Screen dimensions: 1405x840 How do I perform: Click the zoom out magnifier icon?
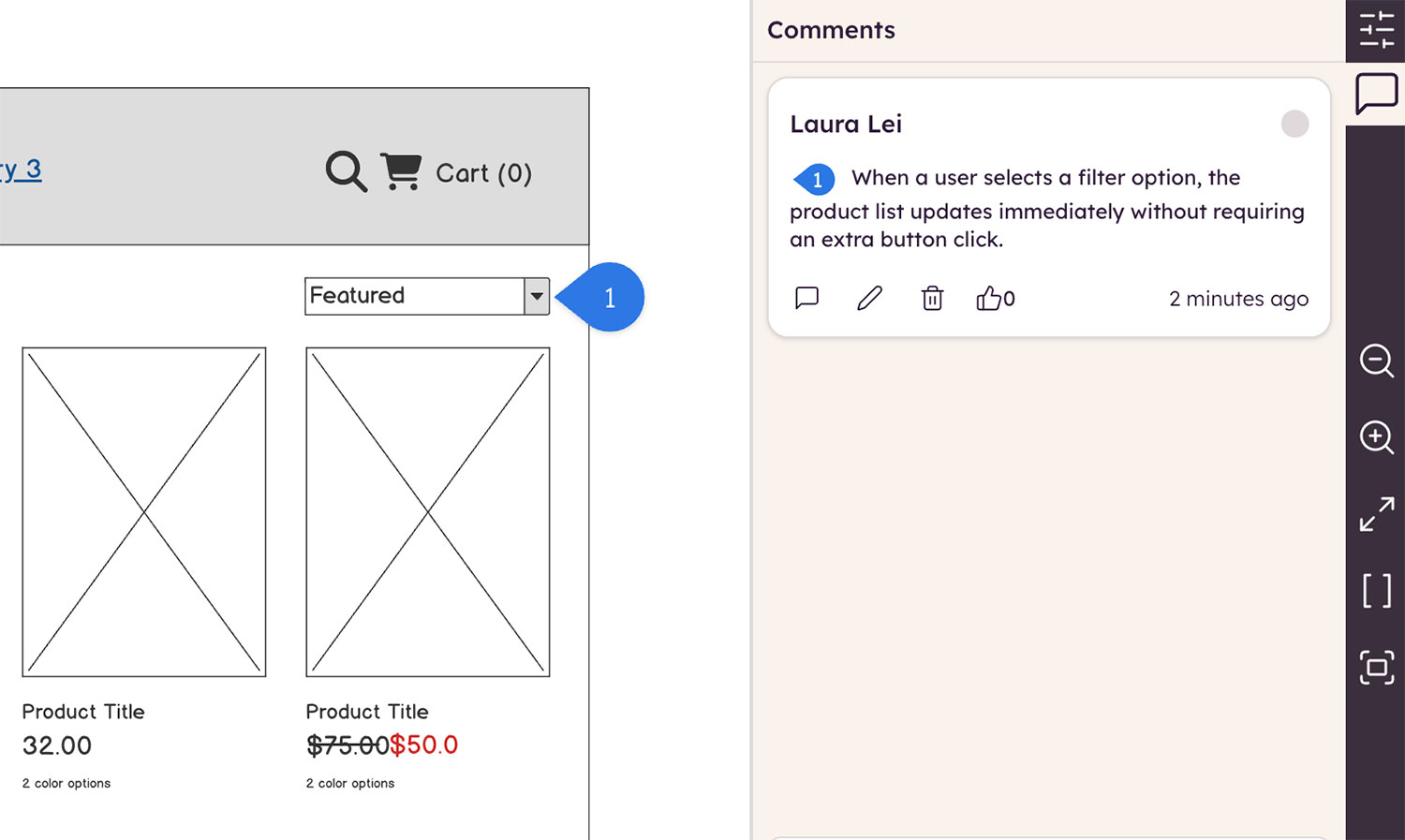(x=1376, y=361)
